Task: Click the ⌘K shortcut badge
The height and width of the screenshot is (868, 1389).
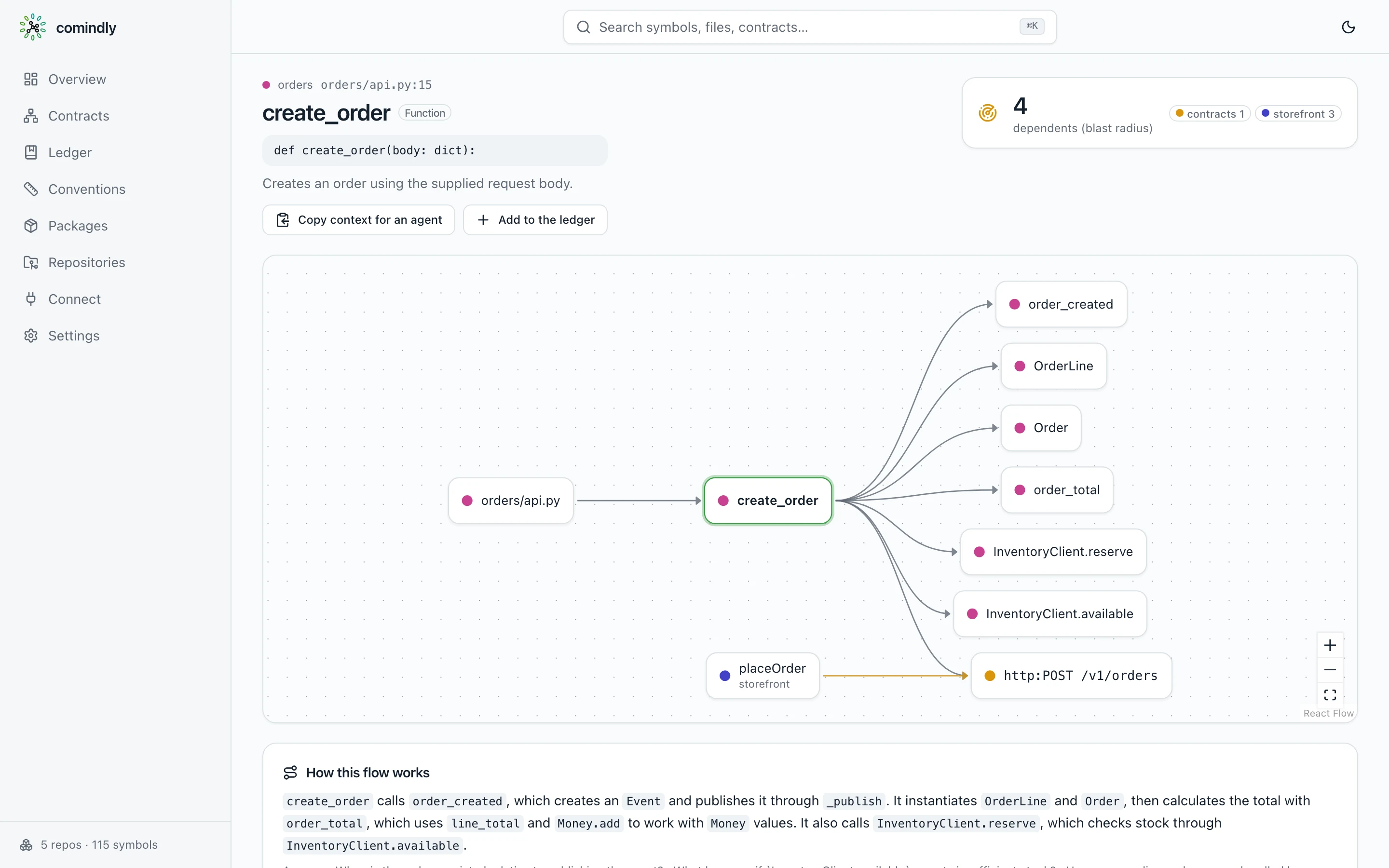Action: pos(1032,26)
